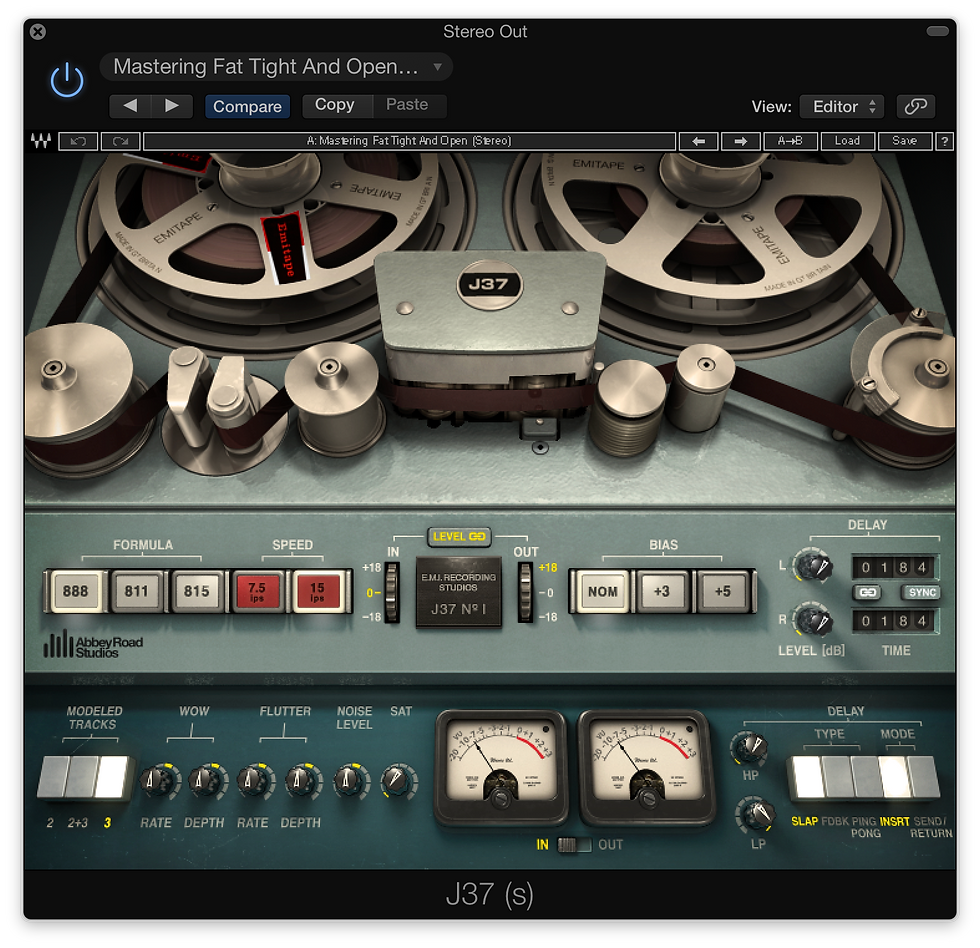Close the Stereo Out plugin window
This screenshot has height=948, width=980.
pos(38,31)
